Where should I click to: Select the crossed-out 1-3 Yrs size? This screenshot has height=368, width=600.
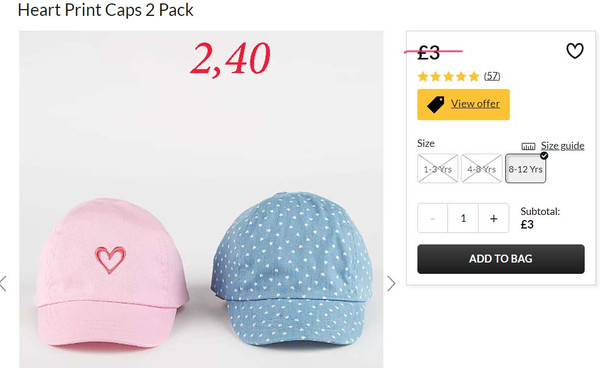pos(438,168)
